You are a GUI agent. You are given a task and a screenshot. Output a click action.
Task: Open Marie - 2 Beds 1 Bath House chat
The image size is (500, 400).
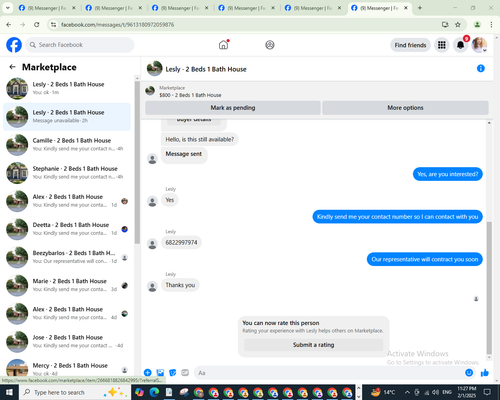[x=67, y=285]
